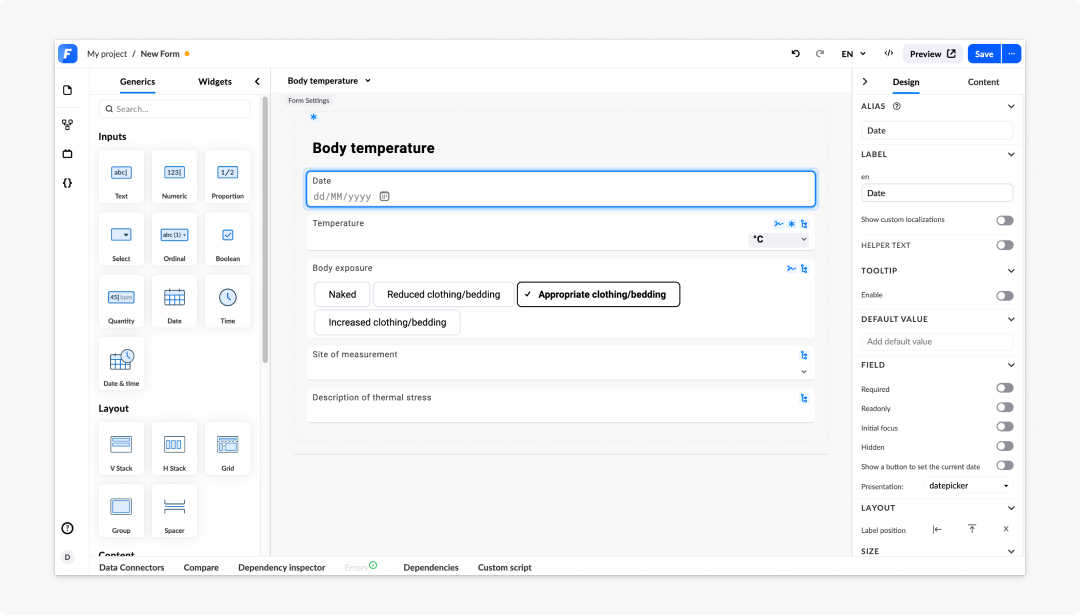
Task: Open the Dependency inspector tab
Action: coord(281,567)
